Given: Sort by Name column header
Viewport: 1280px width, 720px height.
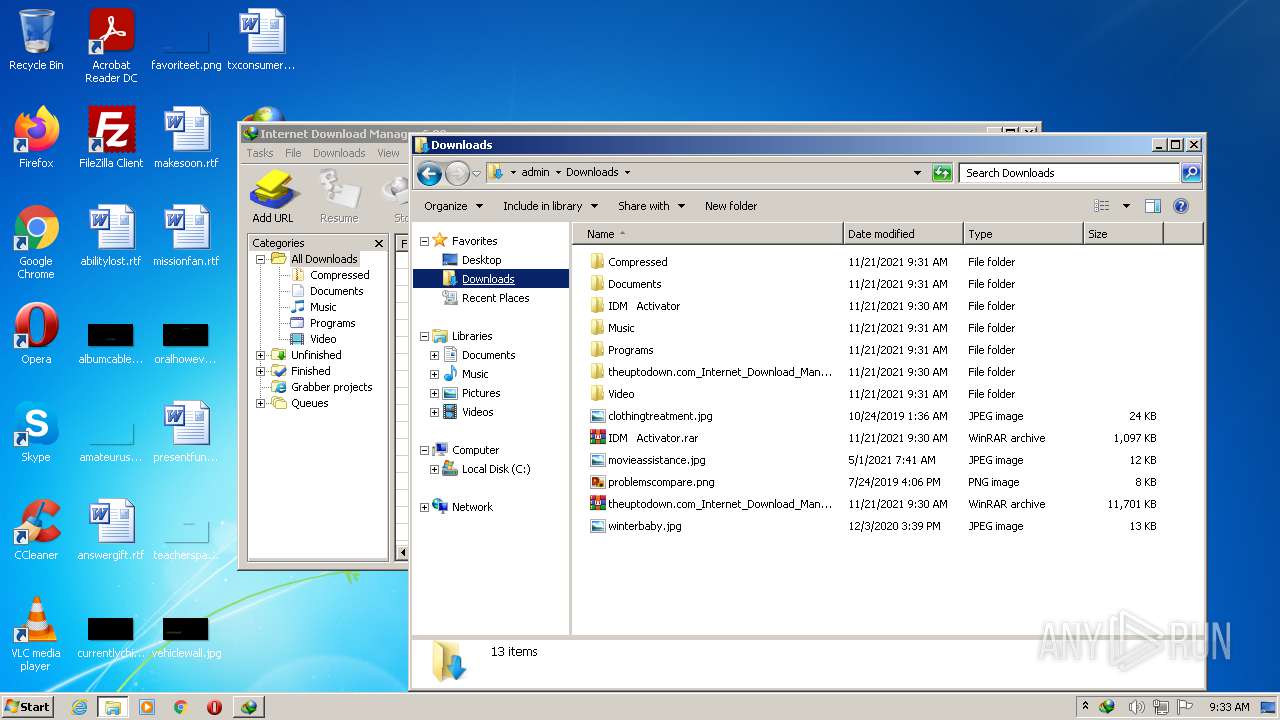Looking at the screenshot, I should point(708,234).
